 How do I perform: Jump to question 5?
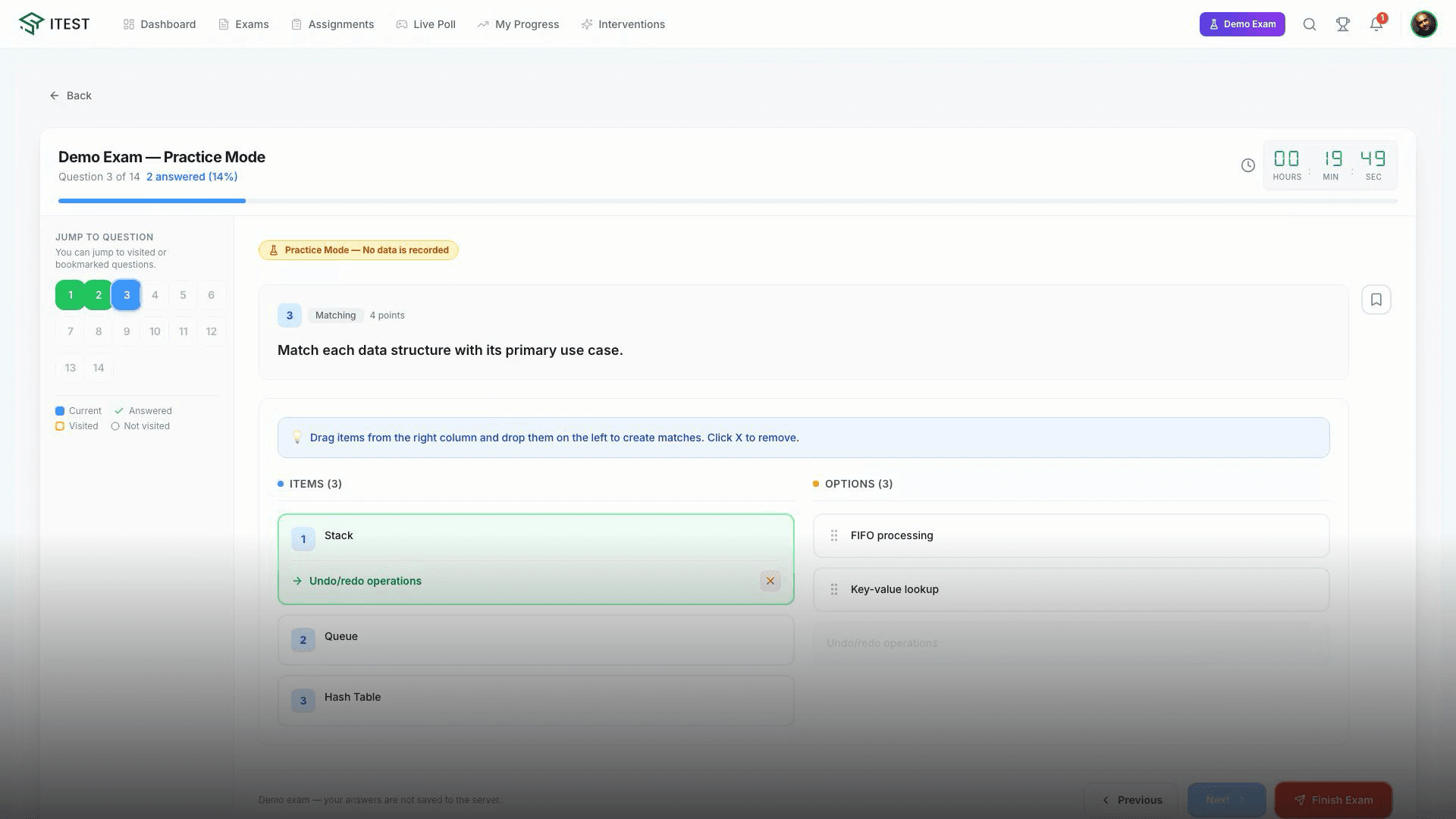pyautogui.click(x=183, y=295)
